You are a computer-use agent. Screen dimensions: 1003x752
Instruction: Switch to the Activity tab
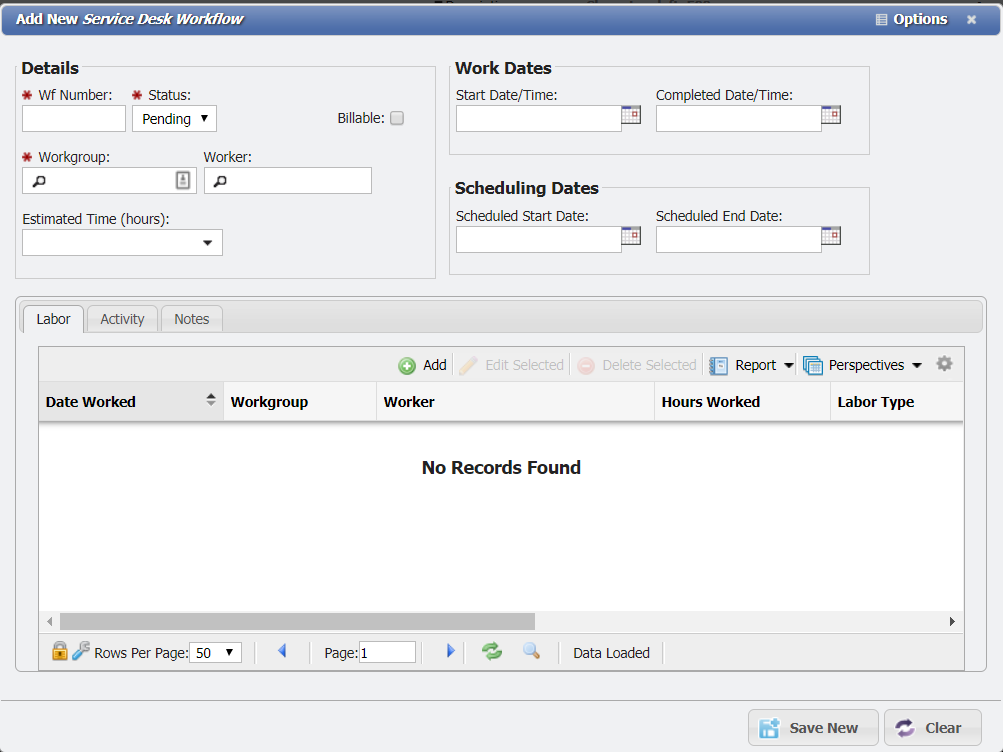[x=122, y=318]
